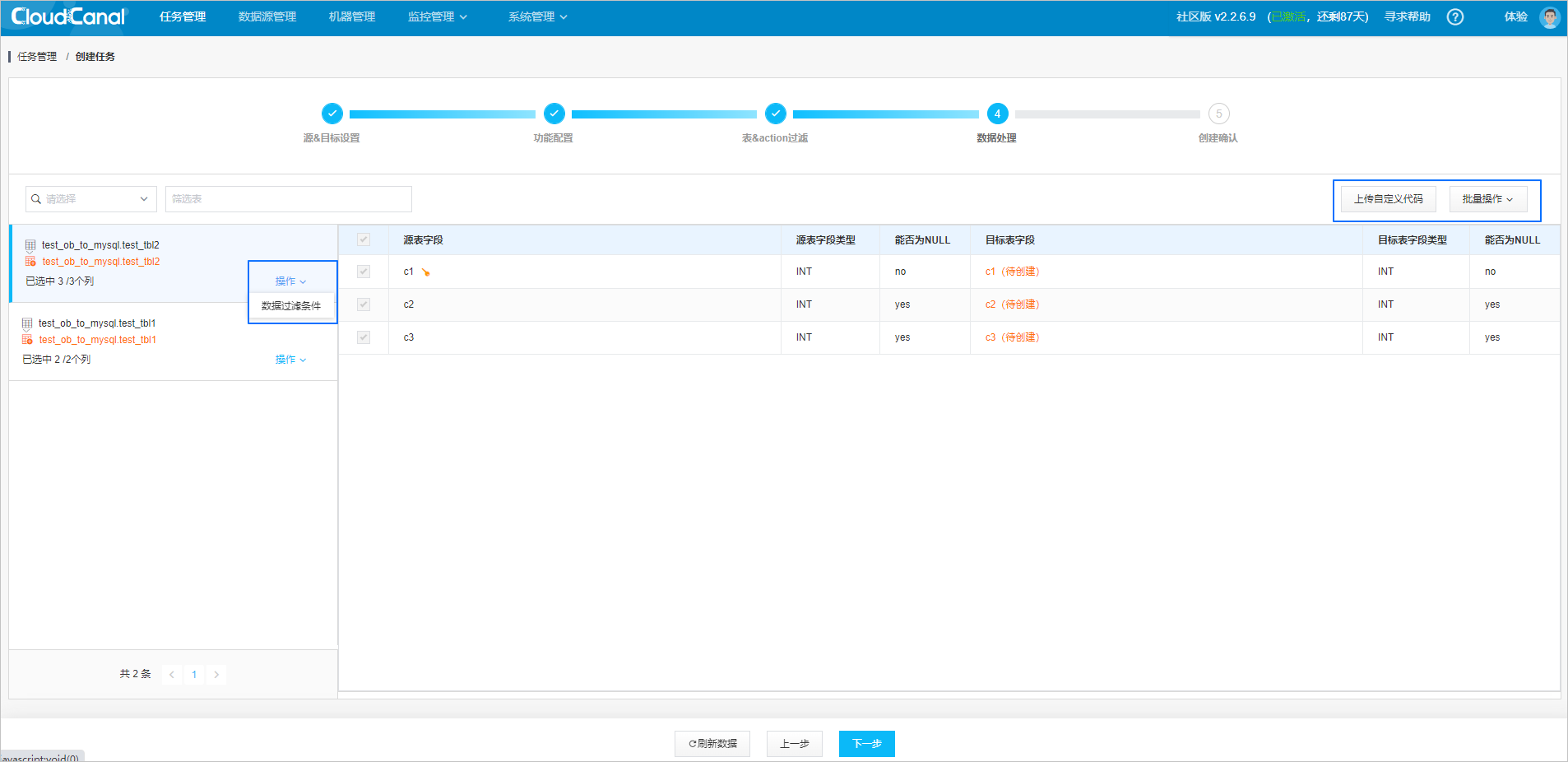
Task: Click the 下一步 button to proceed
Action: coord(866,743)
